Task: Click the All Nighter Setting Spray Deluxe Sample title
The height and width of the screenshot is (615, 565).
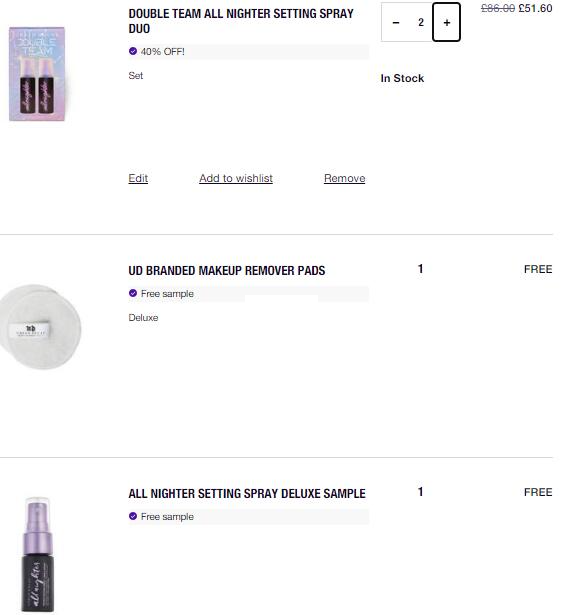Action: click(247, 493)
